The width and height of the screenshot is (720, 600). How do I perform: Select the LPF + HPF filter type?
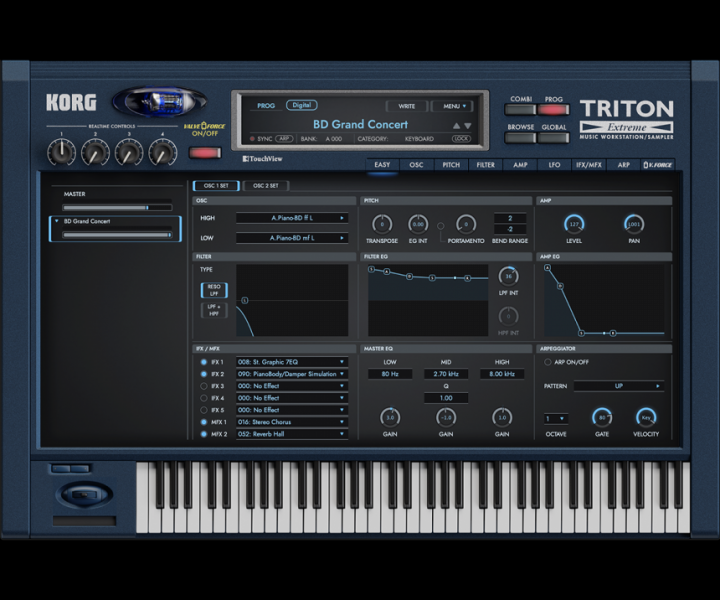[x=214, y=310]
